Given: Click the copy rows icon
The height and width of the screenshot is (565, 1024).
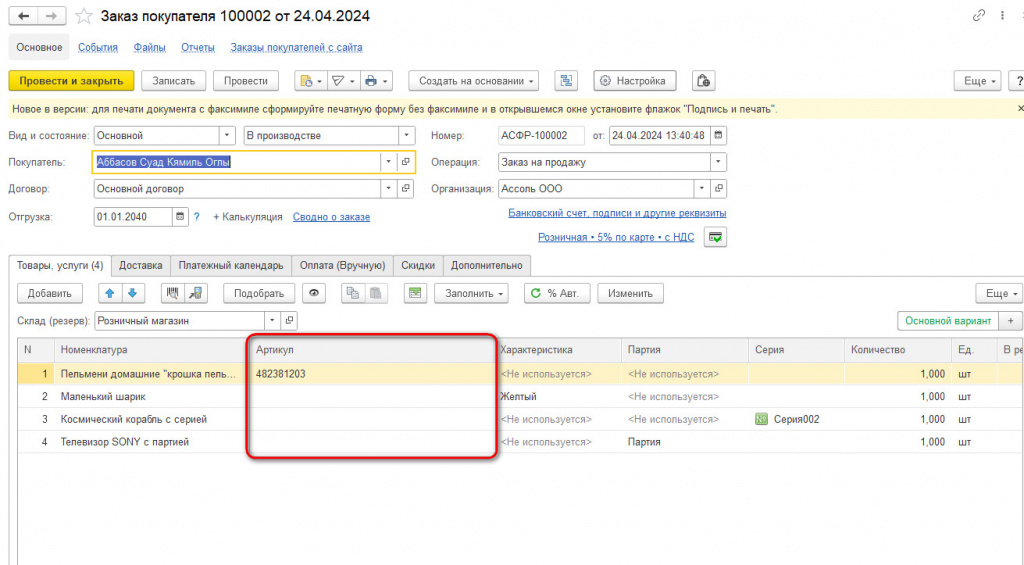Looking at the screenshot, I should coord(353,293).
